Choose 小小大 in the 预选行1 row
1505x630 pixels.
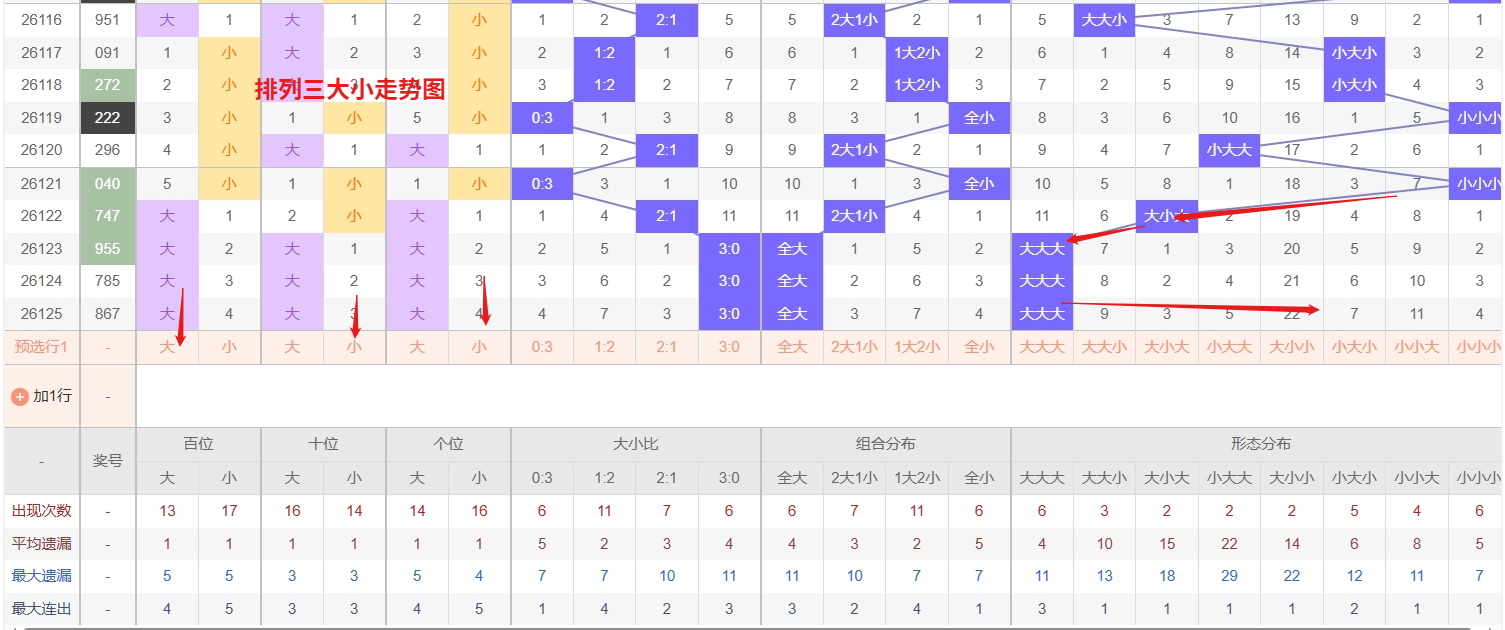pos(1417,347)
